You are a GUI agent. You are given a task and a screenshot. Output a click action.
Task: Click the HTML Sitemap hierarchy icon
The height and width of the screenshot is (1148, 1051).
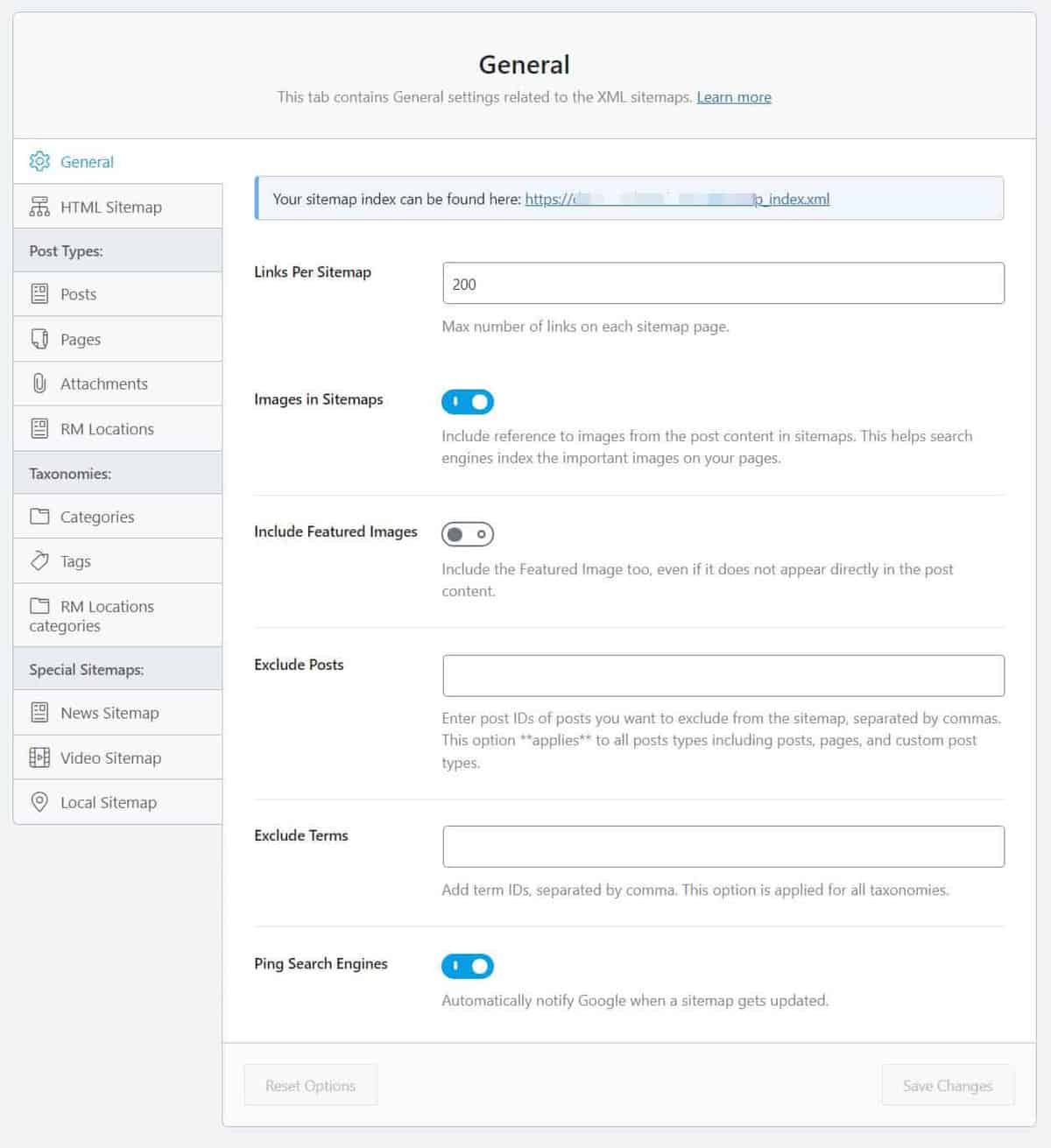coord(39,207)
